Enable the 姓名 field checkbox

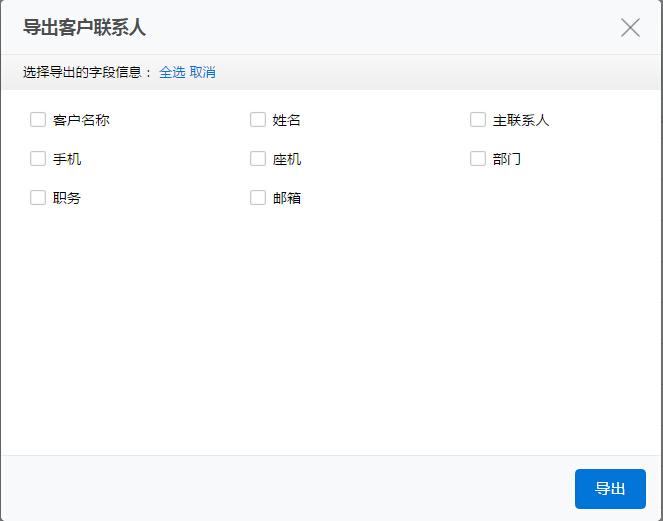point(258,120)
